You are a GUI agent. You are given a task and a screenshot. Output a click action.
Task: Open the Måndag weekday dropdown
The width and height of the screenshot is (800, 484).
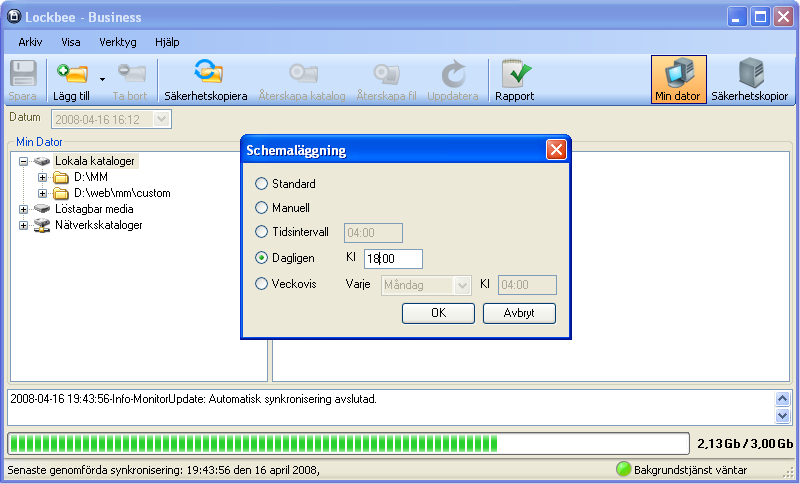[462, 285]
